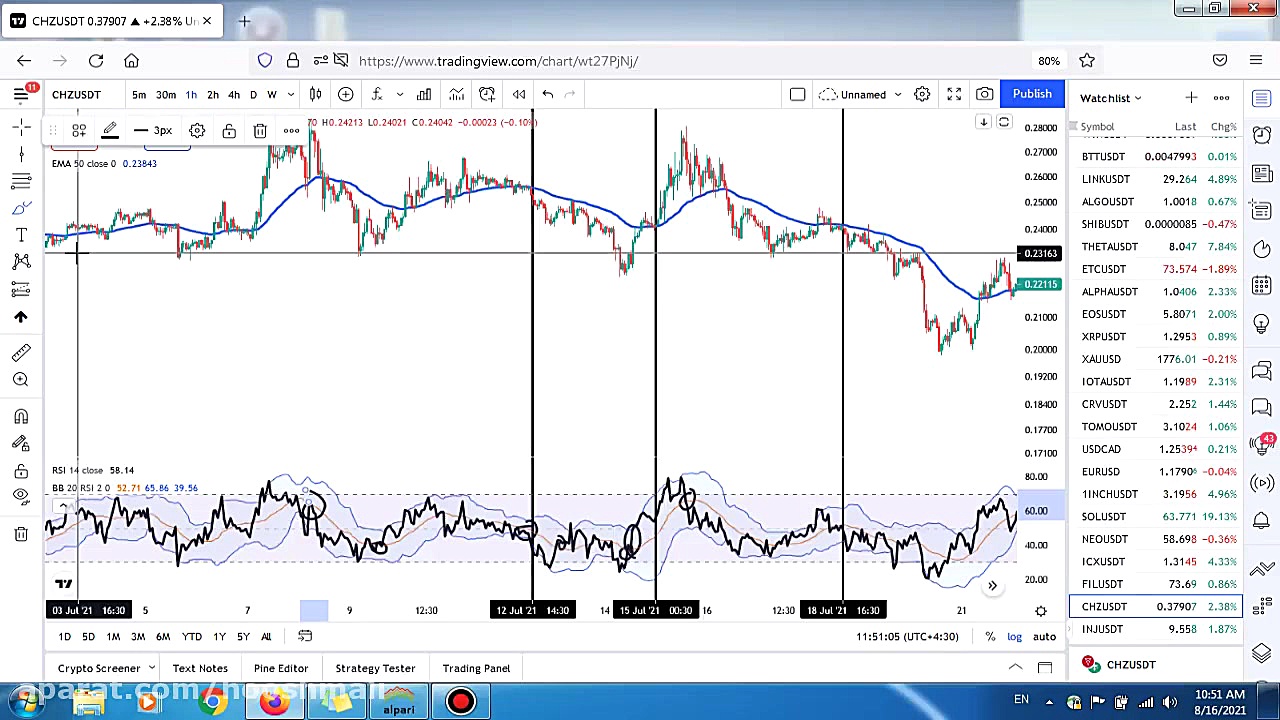Screen dimensions: 1280x720
Task: Toggle log scale on the chart
Action: tap(1014, 637)
